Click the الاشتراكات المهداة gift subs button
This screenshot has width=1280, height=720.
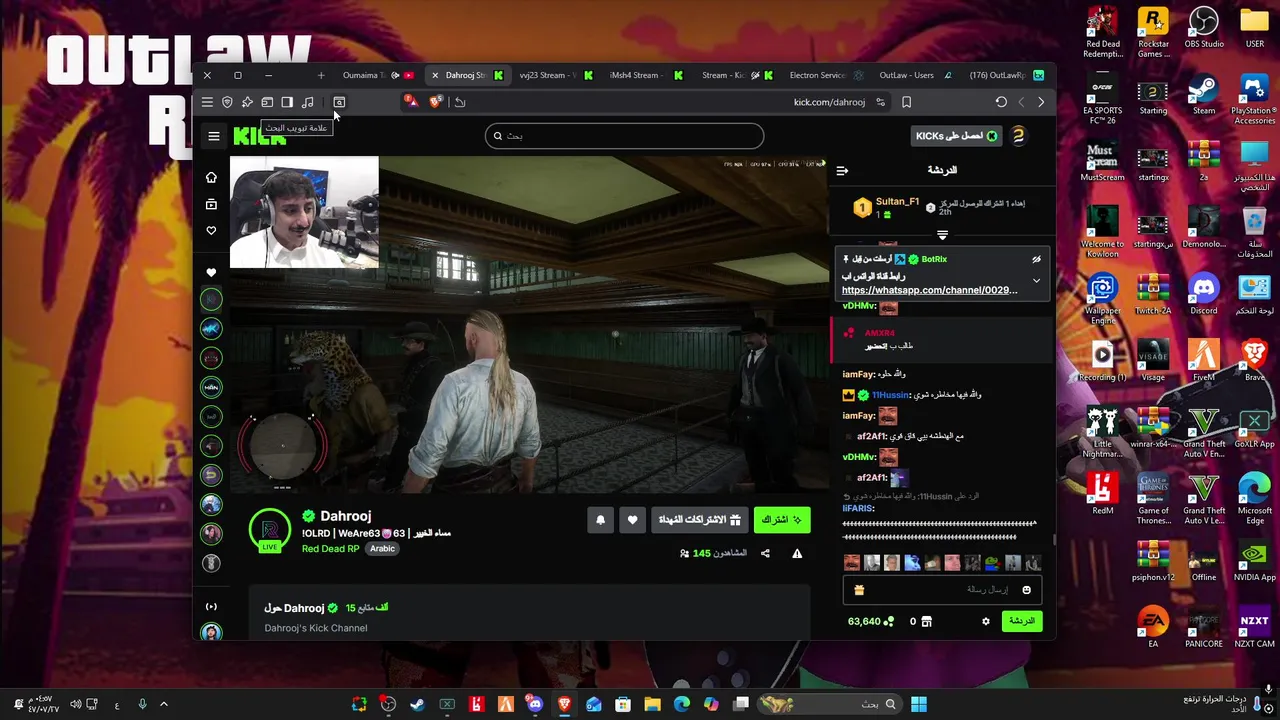699,520
